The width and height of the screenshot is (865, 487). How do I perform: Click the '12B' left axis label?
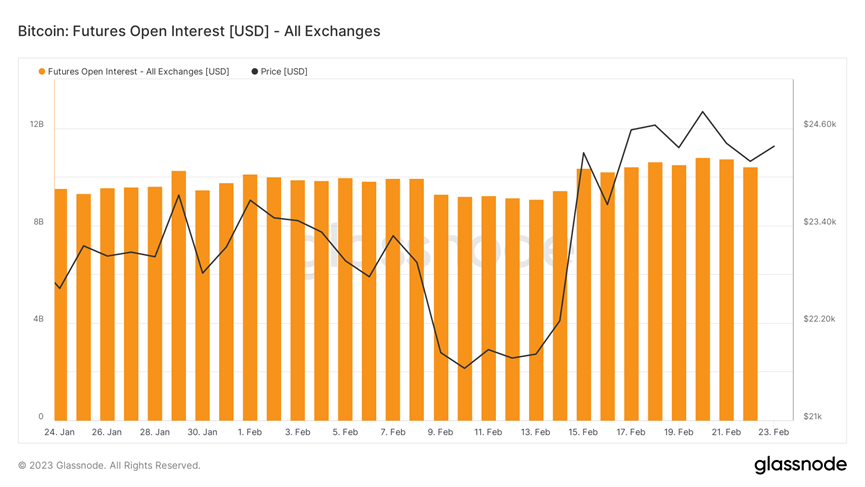(x=36, y=124)
